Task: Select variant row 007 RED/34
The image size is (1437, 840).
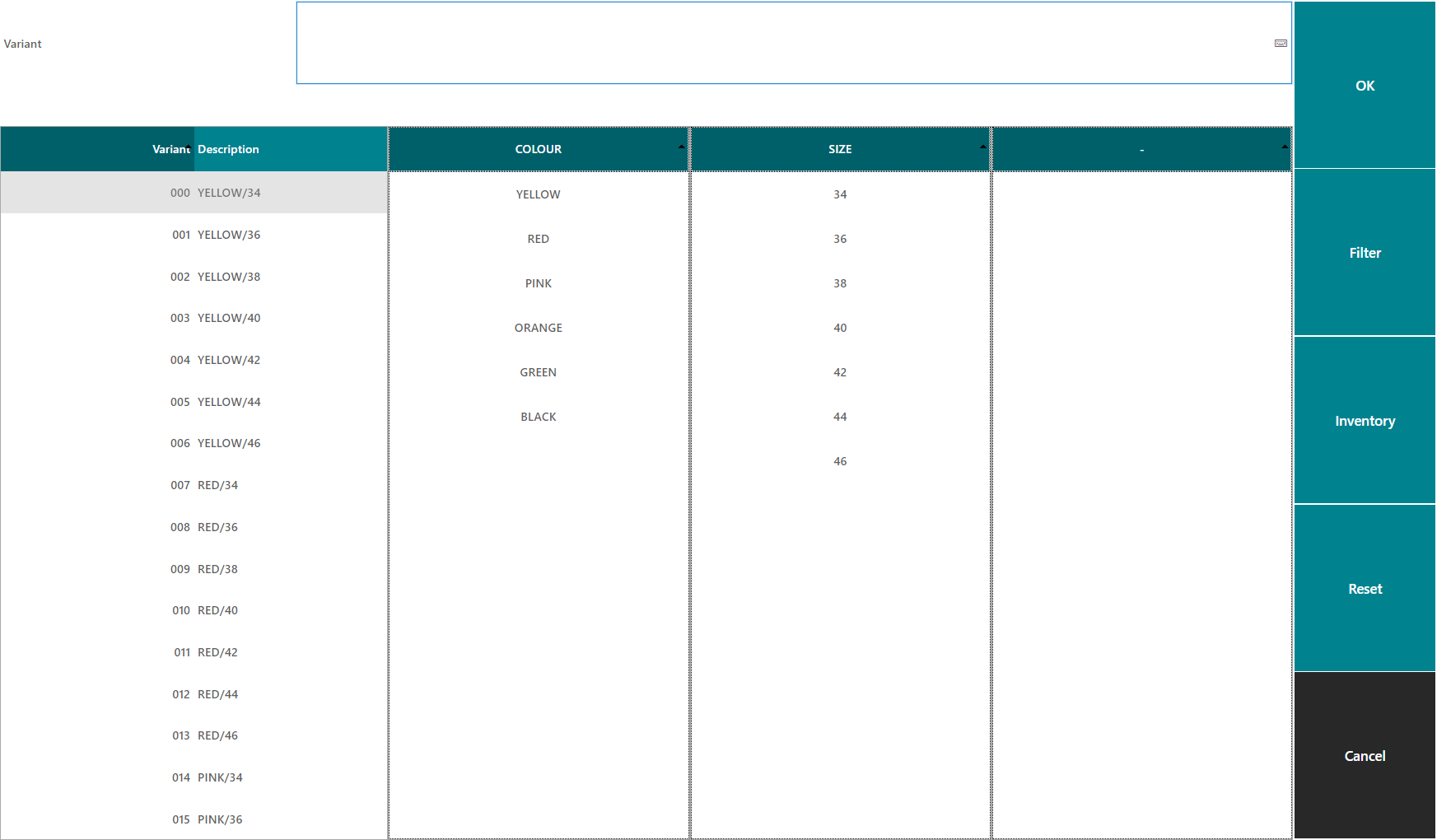Action: [x=194, y=485]
